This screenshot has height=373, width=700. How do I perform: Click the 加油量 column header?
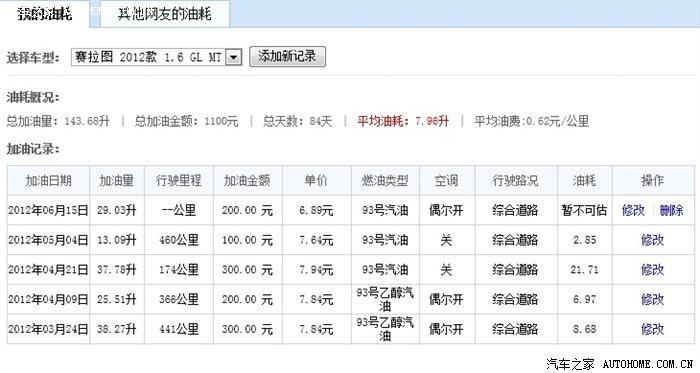(x=117, y=180)
